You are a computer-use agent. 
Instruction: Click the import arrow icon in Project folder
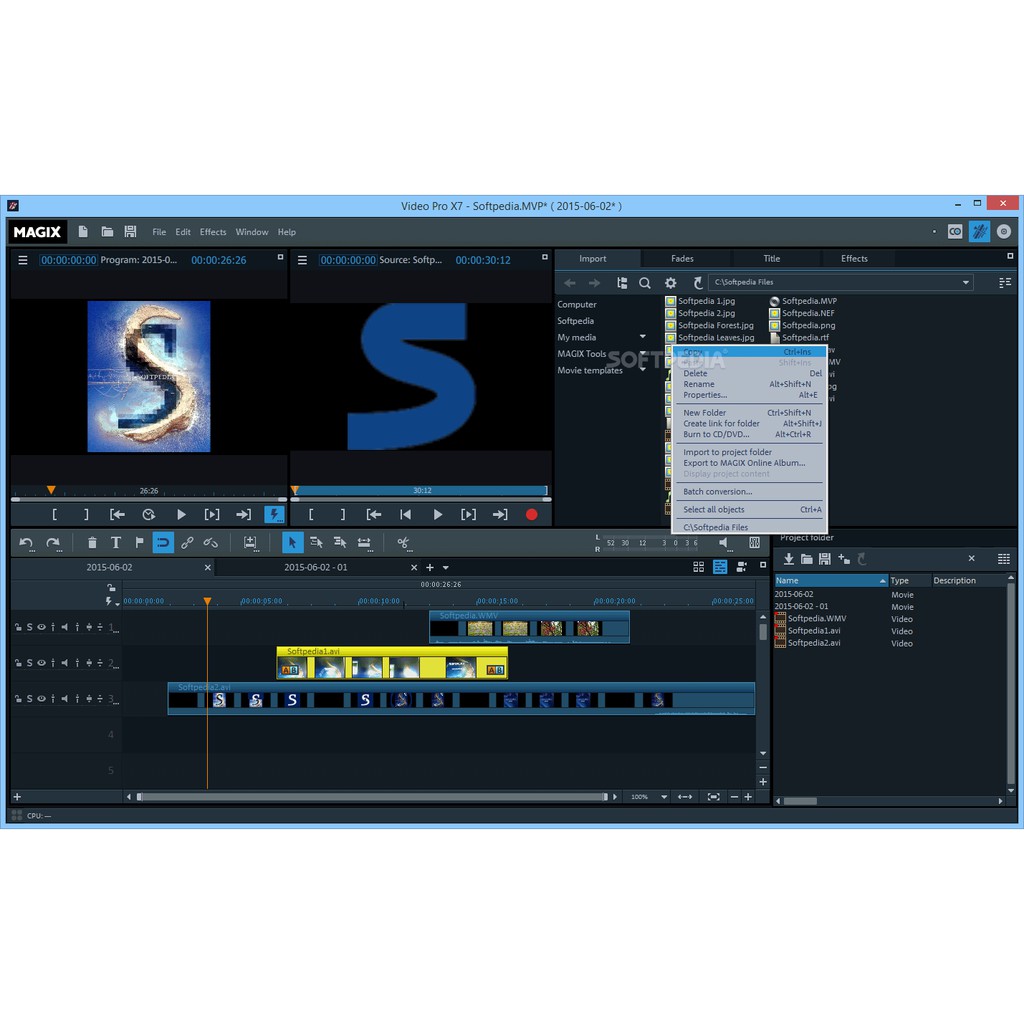click(789, 559)
